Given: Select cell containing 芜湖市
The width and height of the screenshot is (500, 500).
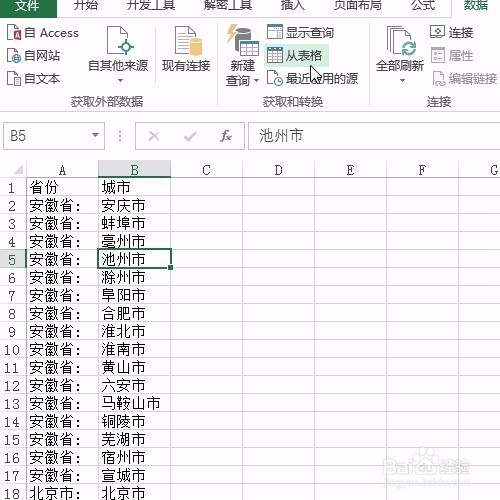Looking at the screenshot, I should 134,439.
